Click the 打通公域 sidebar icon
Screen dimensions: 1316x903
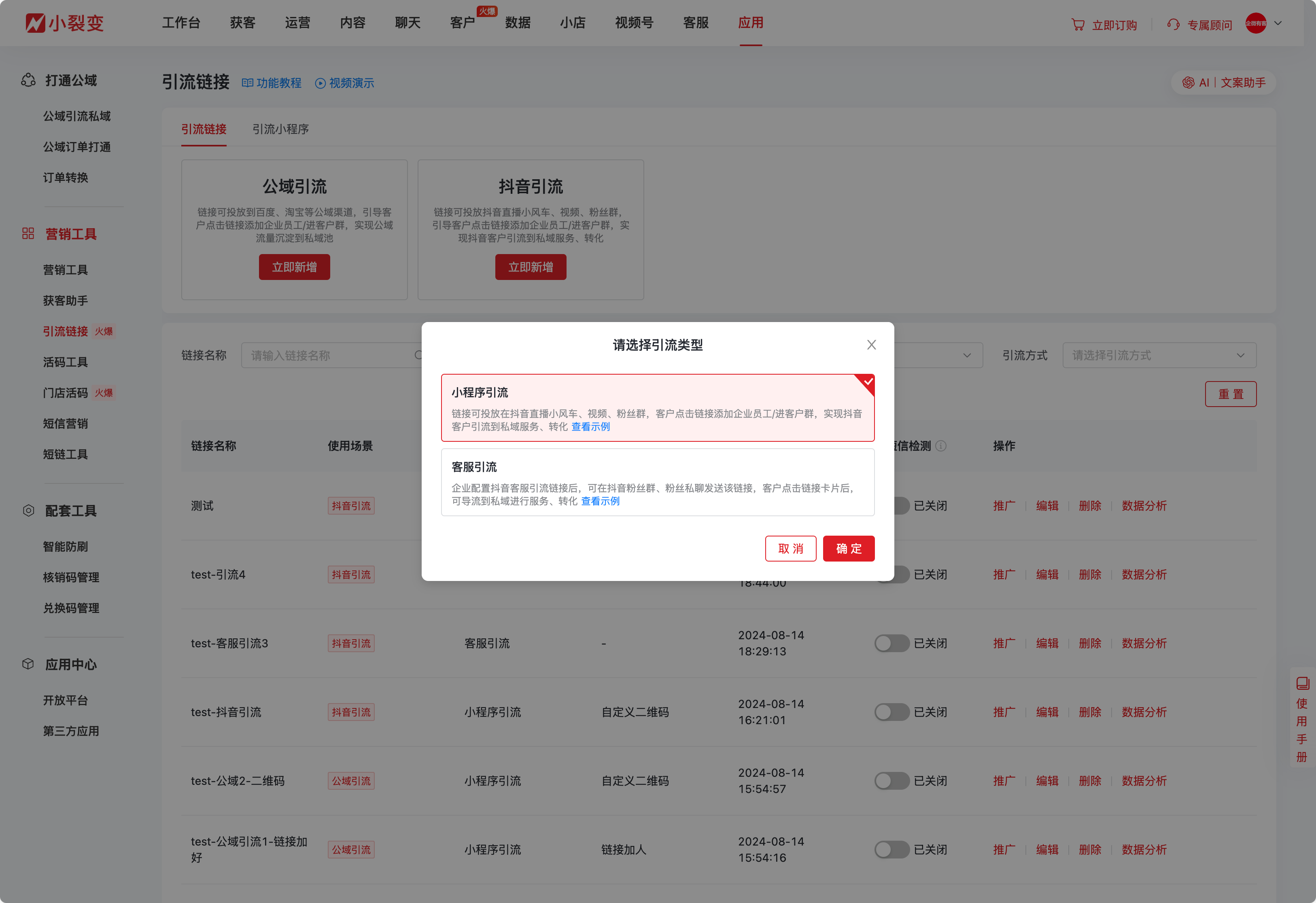point(28,81)
